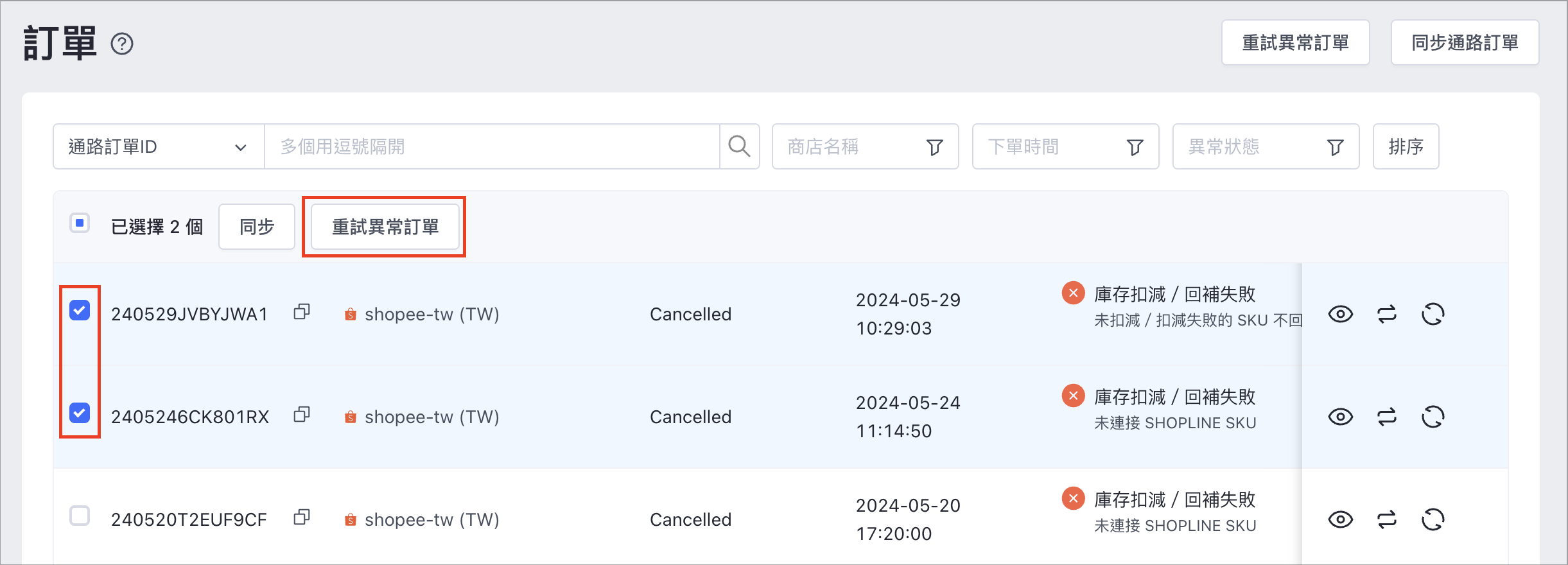Click red error icon for order 2405246CK801RX

[1073, 395]
